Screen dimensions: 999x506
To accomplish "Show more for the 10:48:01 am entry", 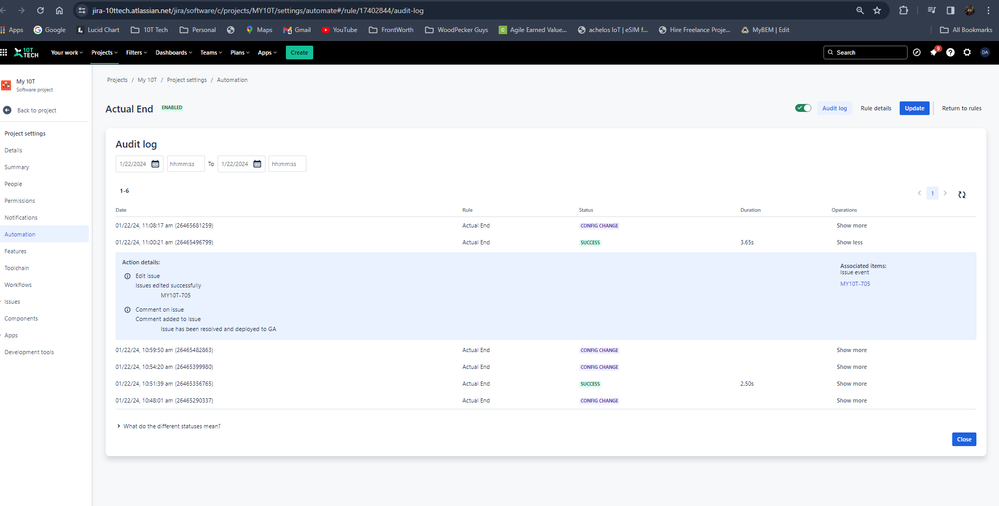I will 851,401.
